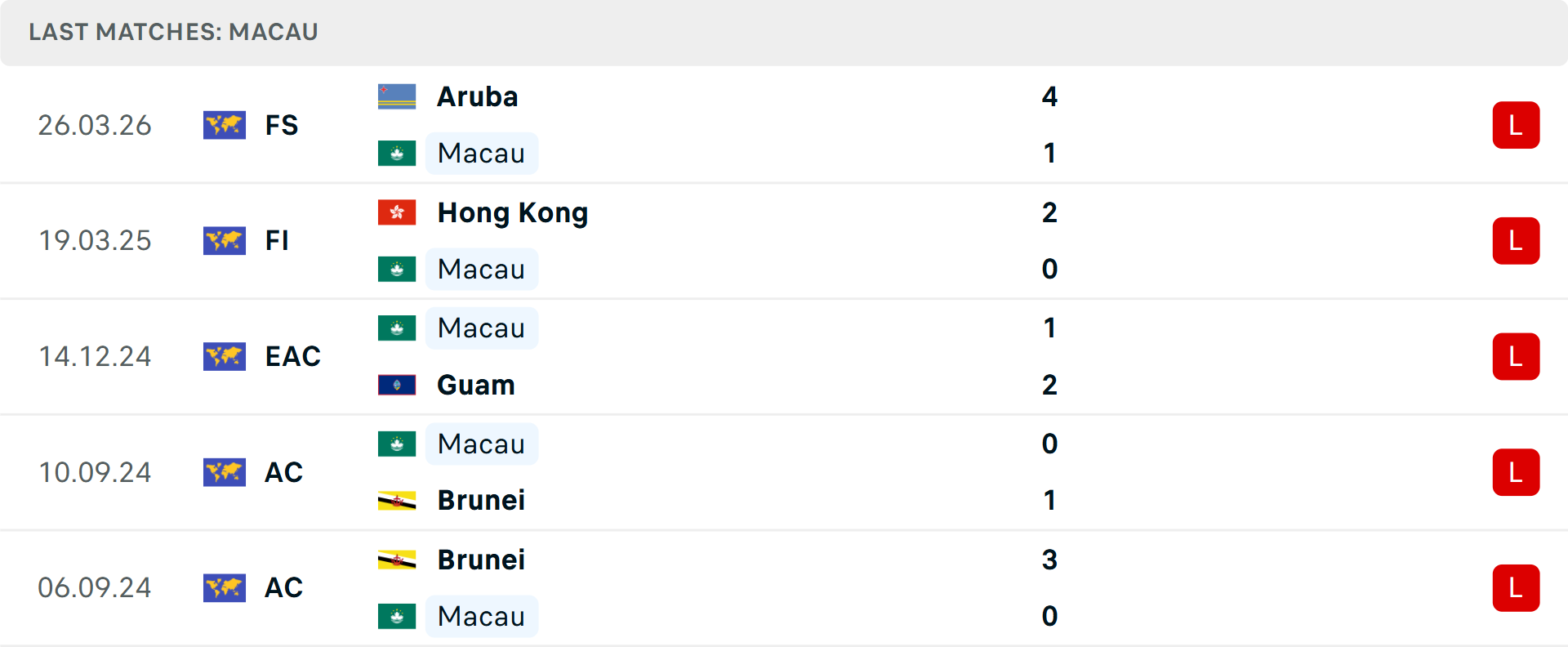Click world map icon beside FS
Viewport: 1568px width, 647px height.
[225, 125]
